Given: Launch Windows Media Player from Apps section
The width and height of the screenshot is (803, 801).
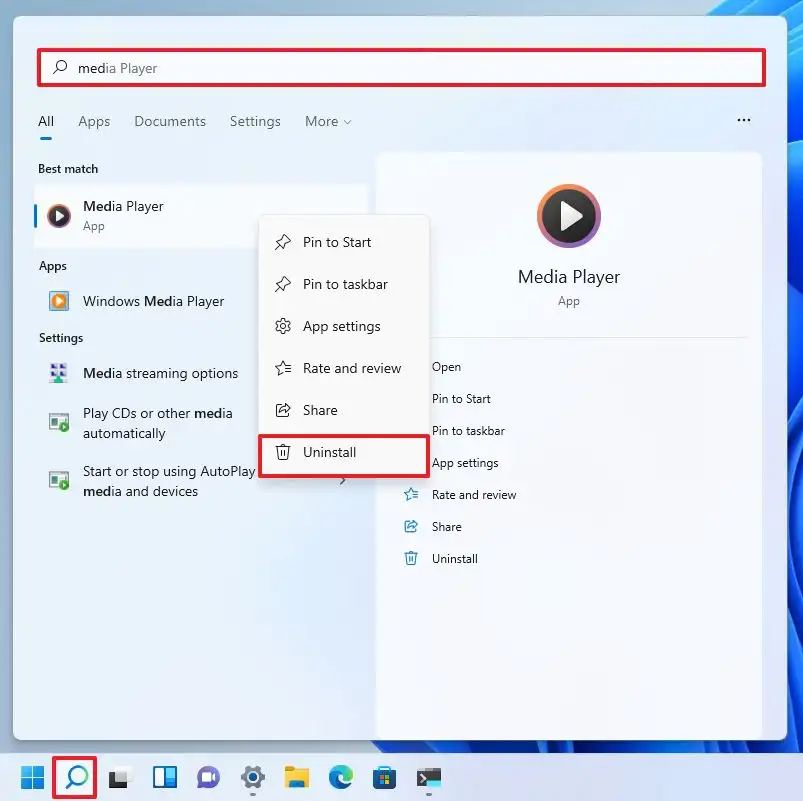Looking at the screenshot, I should [133, 301].
